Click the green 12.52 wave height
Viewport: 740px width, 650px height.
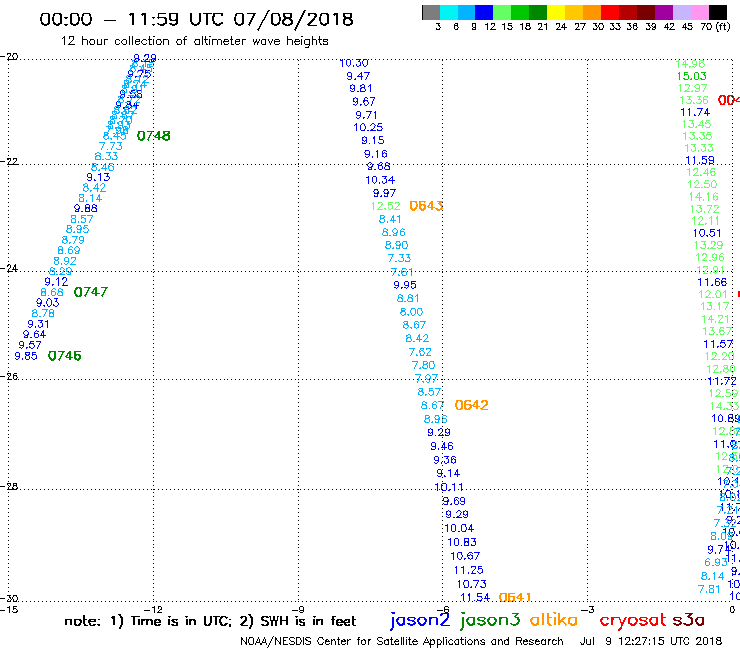[x=385, y=206]
